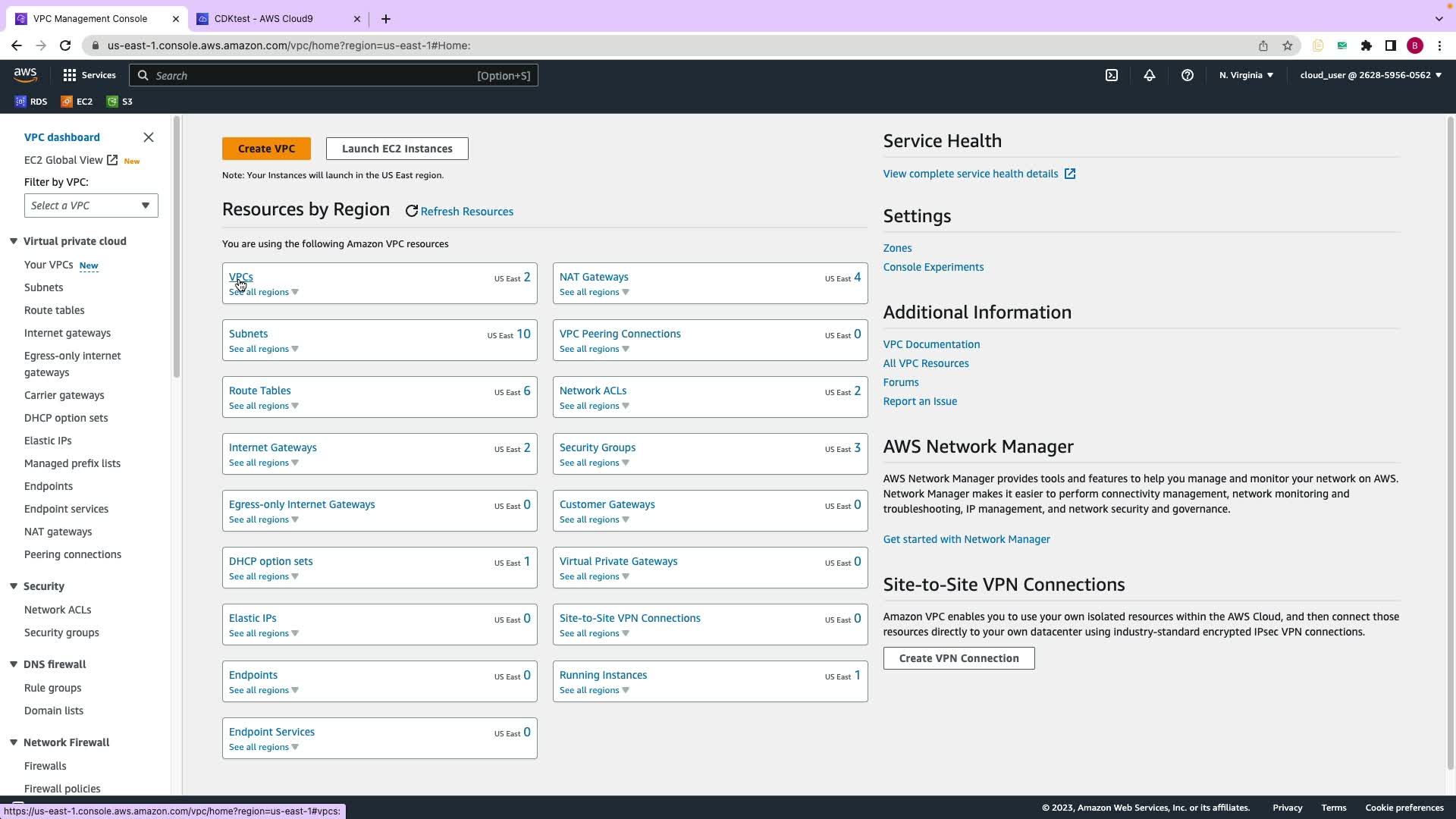Open the EC2 shortcut in favorites bar
Screen dimensions: 1456x819
(77, 102)
